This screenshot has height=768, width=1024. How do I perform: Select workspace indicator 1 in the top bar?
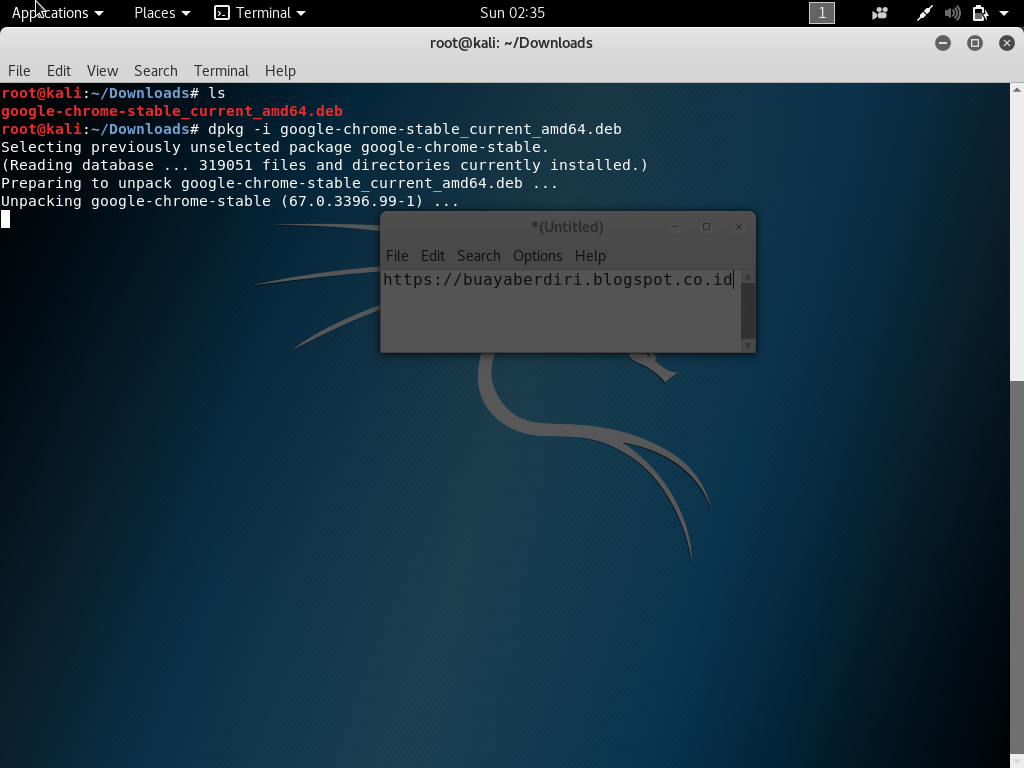pyautogui.click(x=820, y=13)
